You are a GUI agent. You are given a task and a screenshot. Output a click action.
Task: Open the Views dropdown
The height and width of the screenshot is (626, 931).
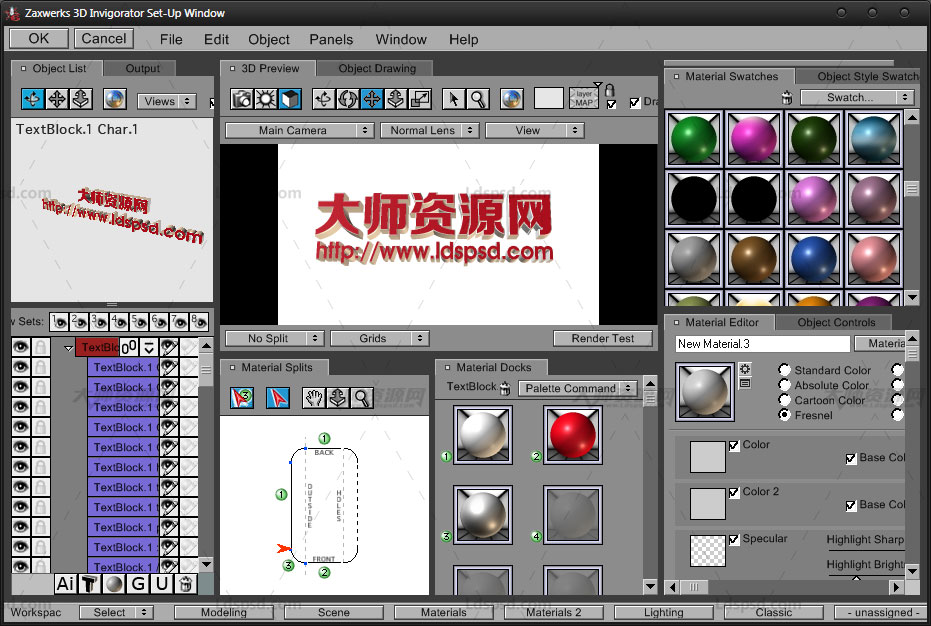(166, 101)
